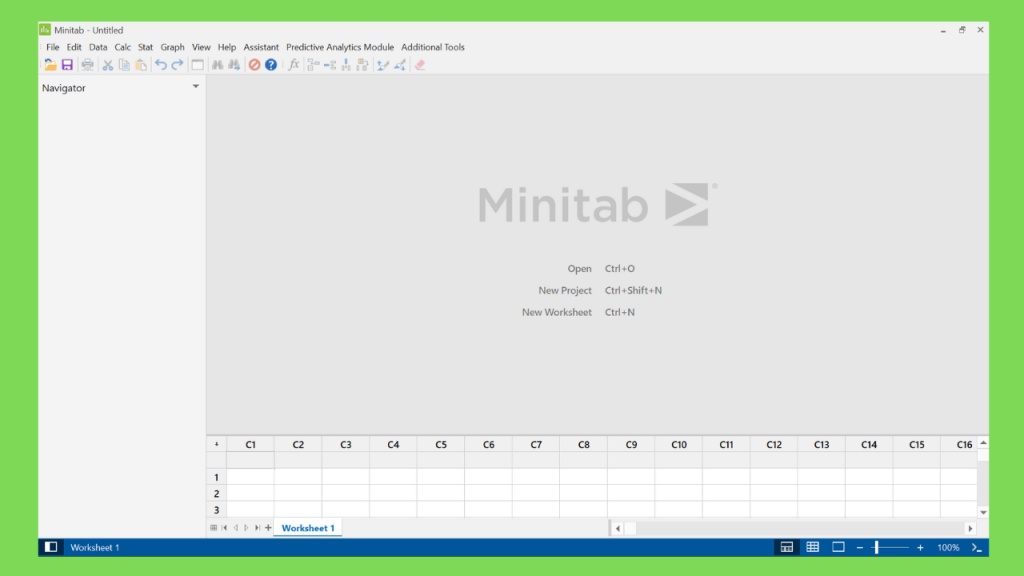Open the Additional Tools menu
This screenshot has width=1024, height=576.
point(432,47)
